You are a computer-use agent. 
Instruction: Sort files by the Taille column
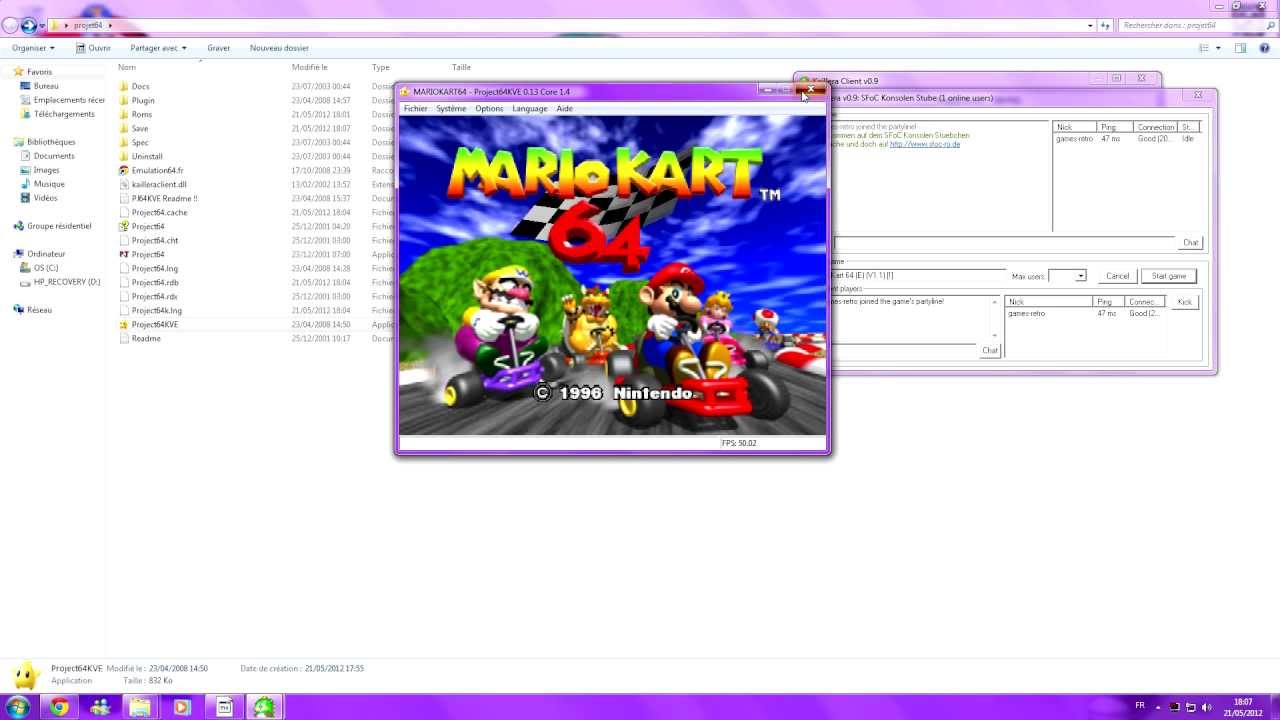(x=461, y=67)
